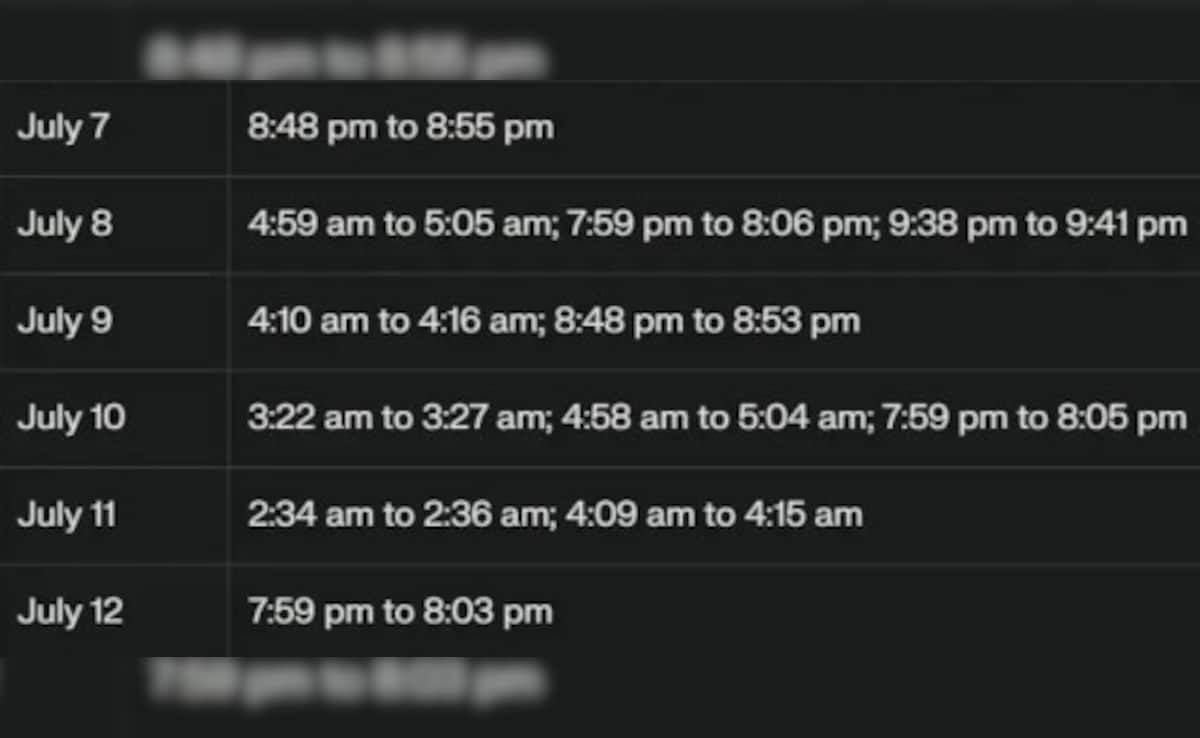Screen dimensions: 1200x738
Task: Click the 7:59 pm to 8:06 pm time
Action: point(716,224)
